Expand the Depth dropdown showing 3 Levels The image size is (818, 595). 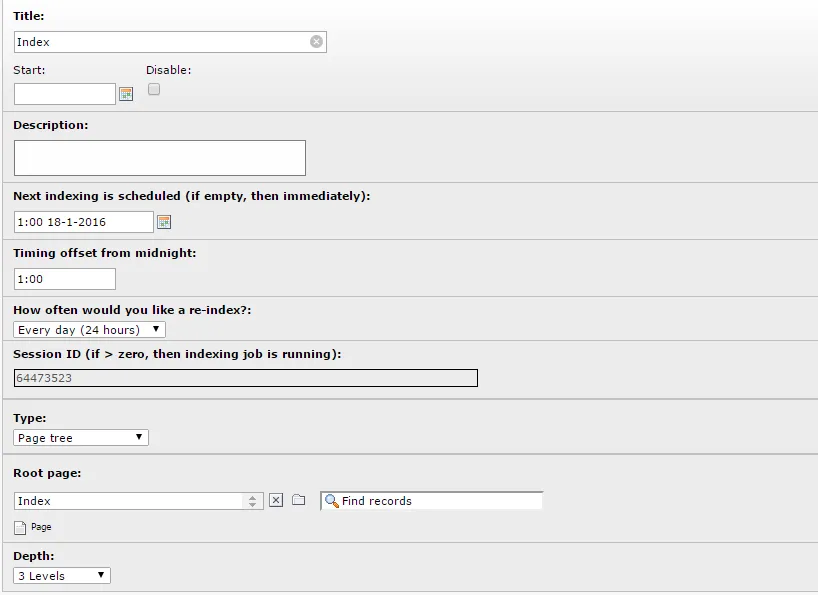62,576
